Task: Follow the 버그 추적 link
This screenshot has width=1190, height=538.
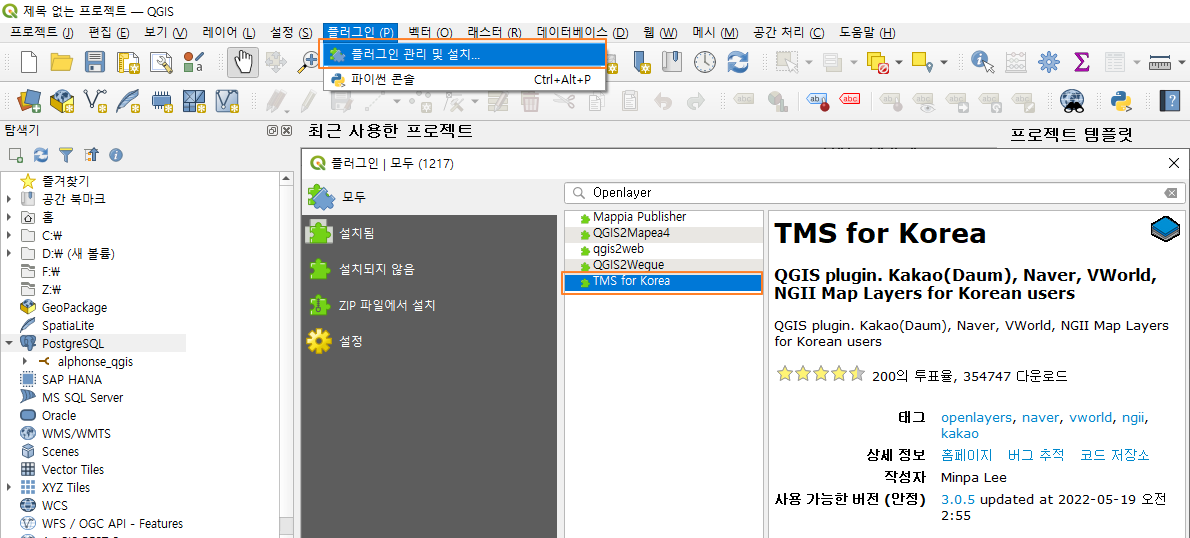Action: (1036, 455)
